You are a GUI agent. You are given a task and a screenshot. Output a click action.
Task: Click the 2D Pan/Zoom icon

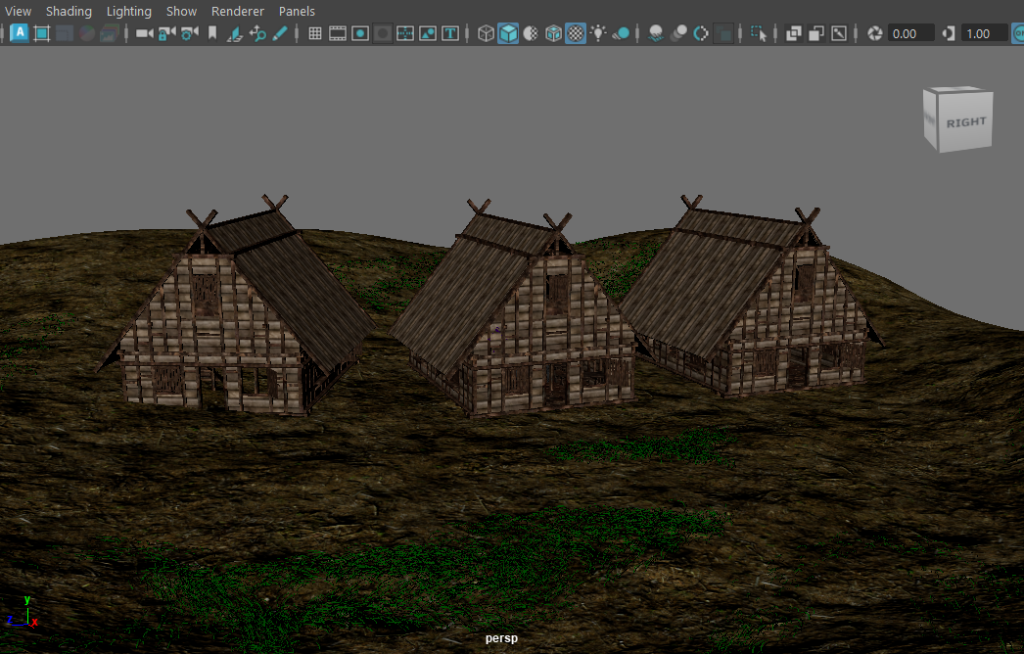[x=258, y=33]
